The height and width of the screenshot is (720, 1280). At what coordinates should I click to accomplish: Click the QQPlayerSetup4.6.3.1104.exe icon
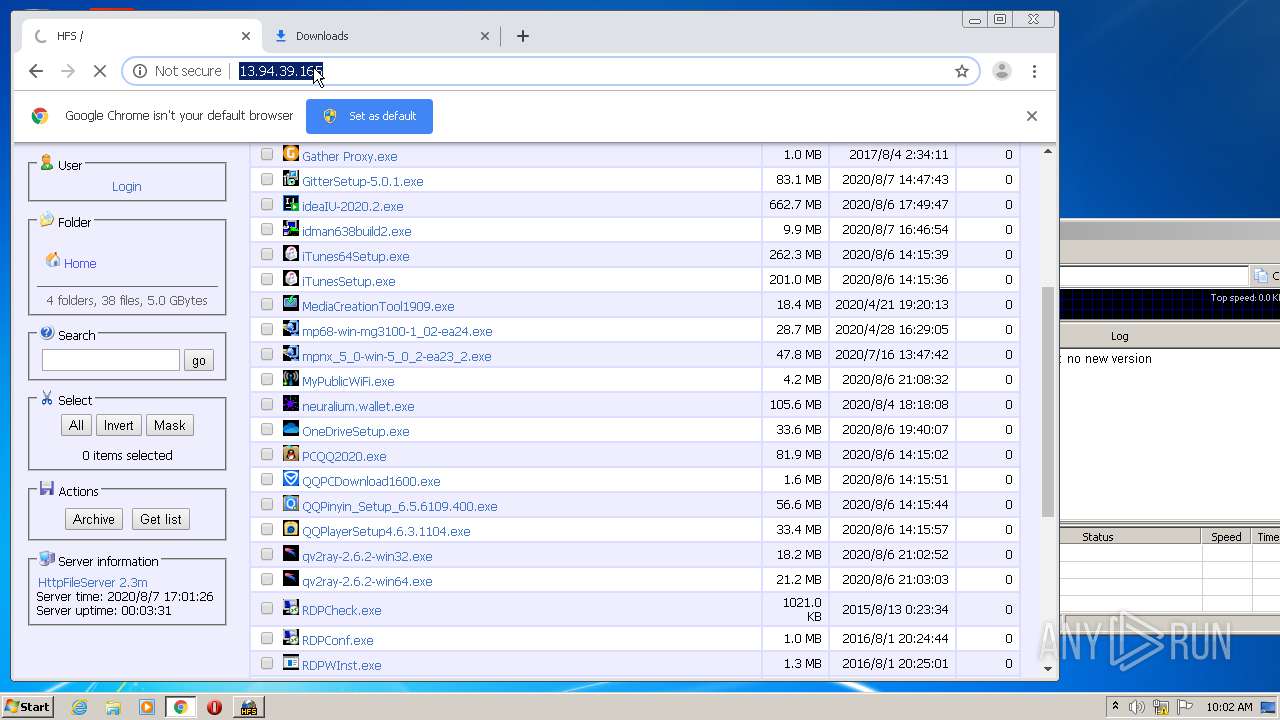(x=291, y=529)
